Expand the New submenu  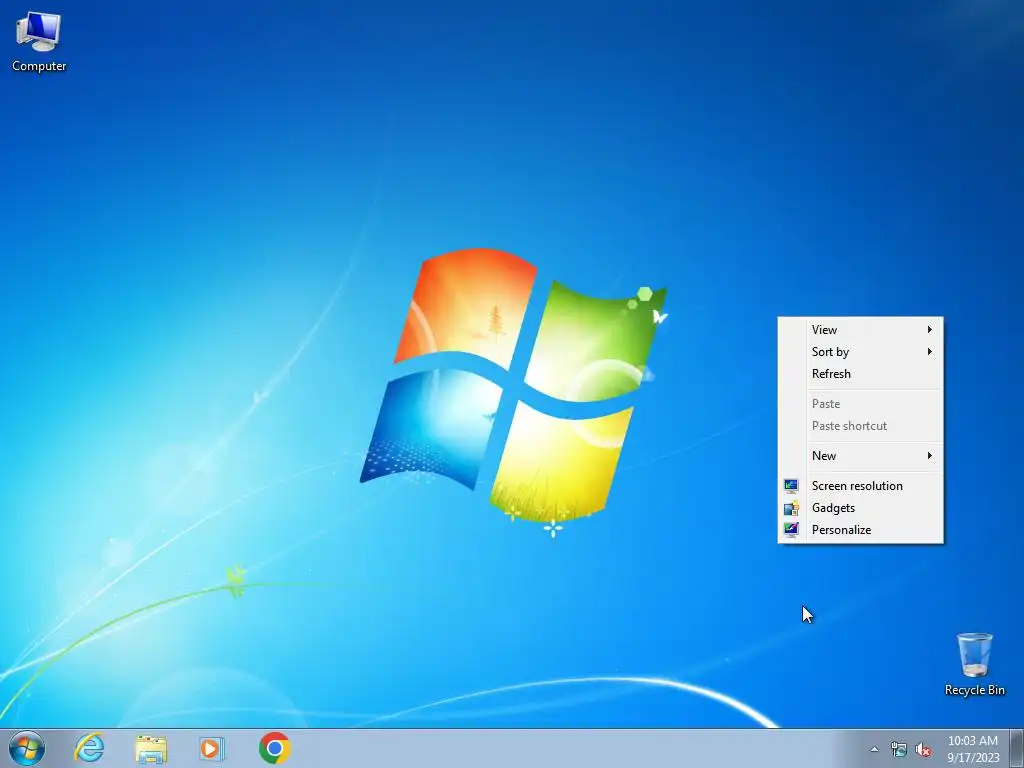coord(861,456)
